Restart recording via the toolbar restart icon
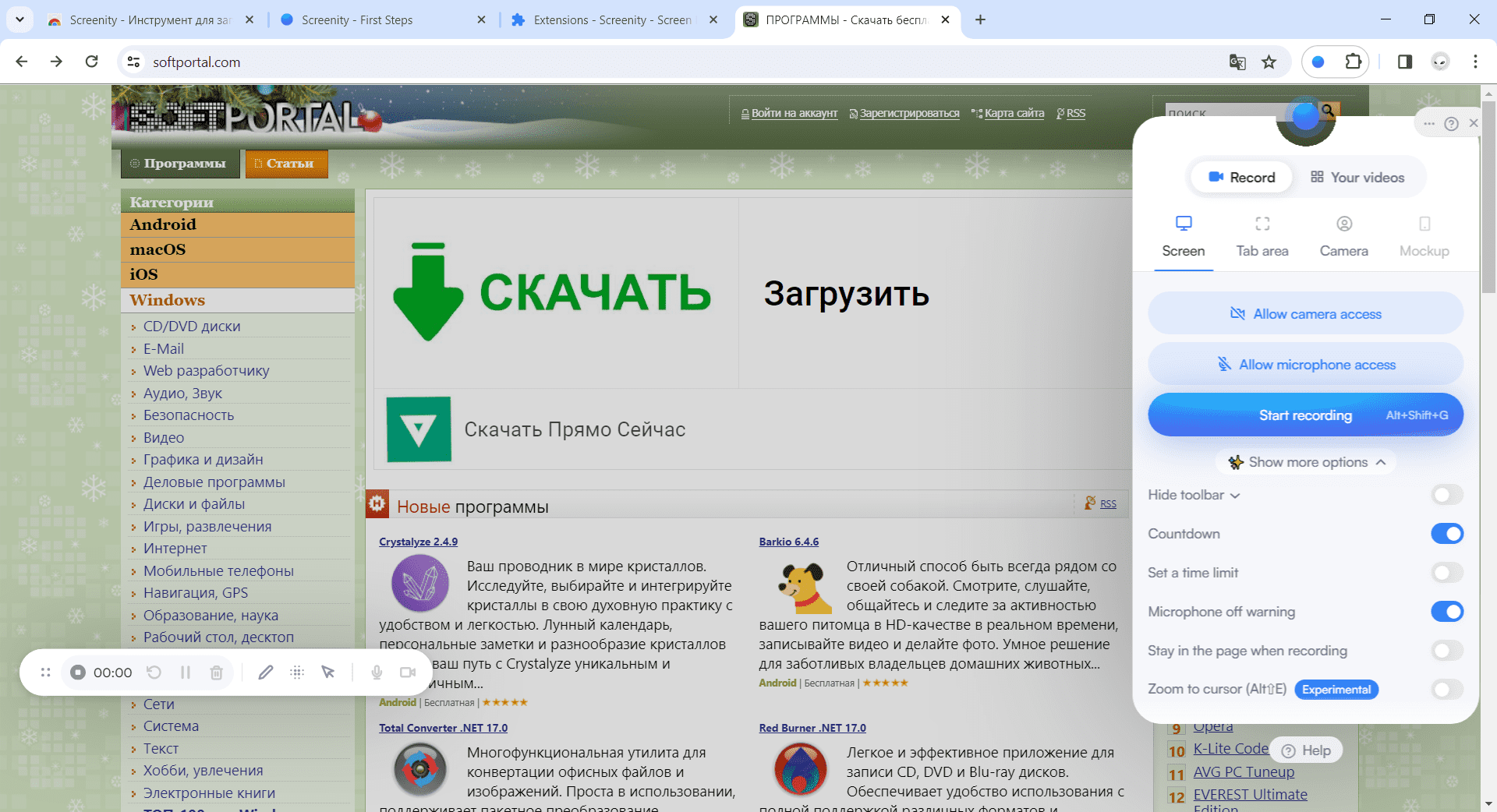The width and height of the screenshot is (1497, 812). (154, 672)
